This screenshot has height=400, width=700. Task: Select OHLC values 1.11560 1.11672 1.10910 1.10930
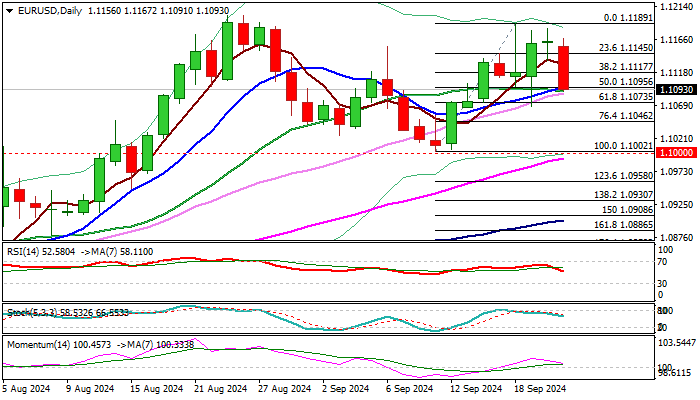[158, 11]
